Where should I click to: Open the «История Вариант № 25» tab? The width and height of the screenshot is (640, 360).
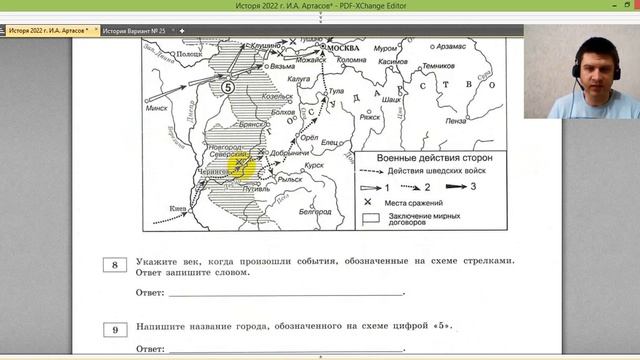[x=134, y=31]
